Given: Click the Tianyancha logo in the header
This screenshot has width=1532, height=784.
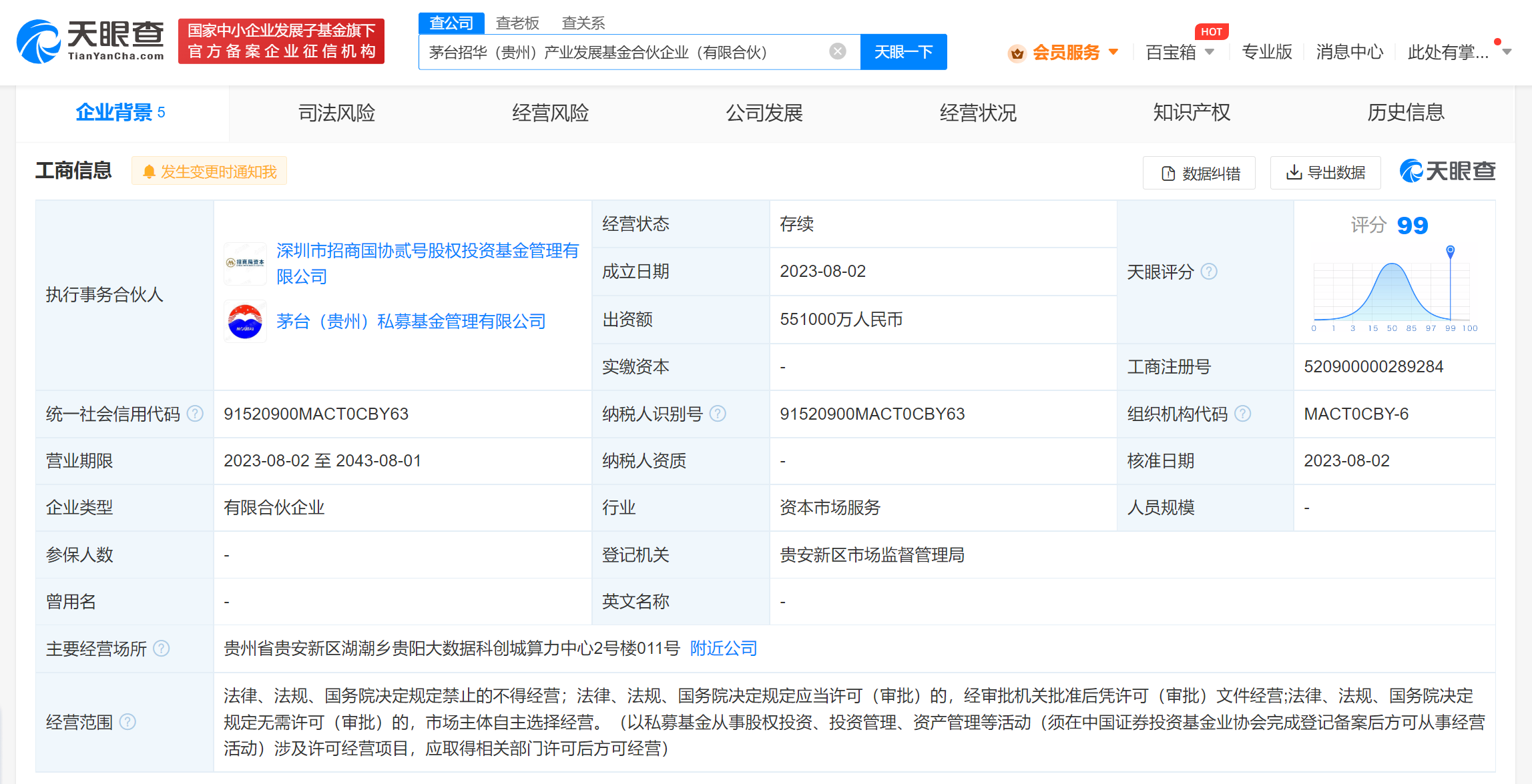Looking at the screenshot, I should coord(90,41).
